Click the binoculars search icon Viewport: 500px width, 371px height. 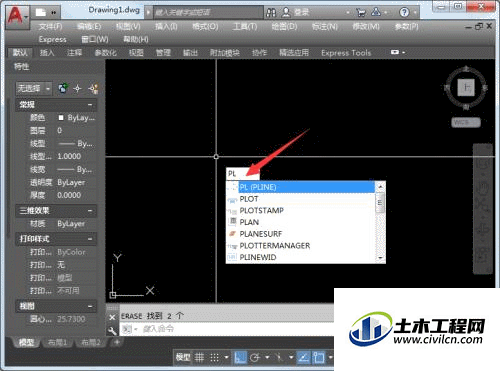click(x=271, y=13)
